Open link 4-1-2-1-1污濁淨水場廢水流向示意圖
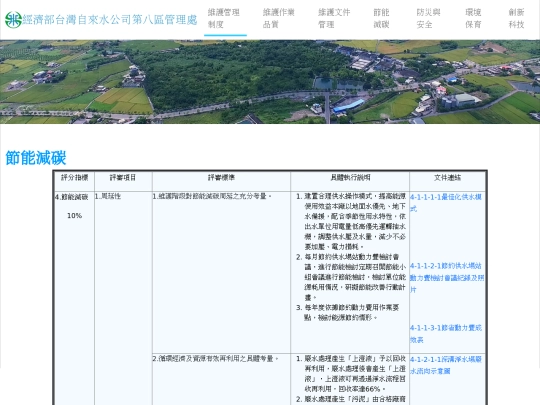The height and width of the screenshot is (405, 540). [x=446, y=365]
